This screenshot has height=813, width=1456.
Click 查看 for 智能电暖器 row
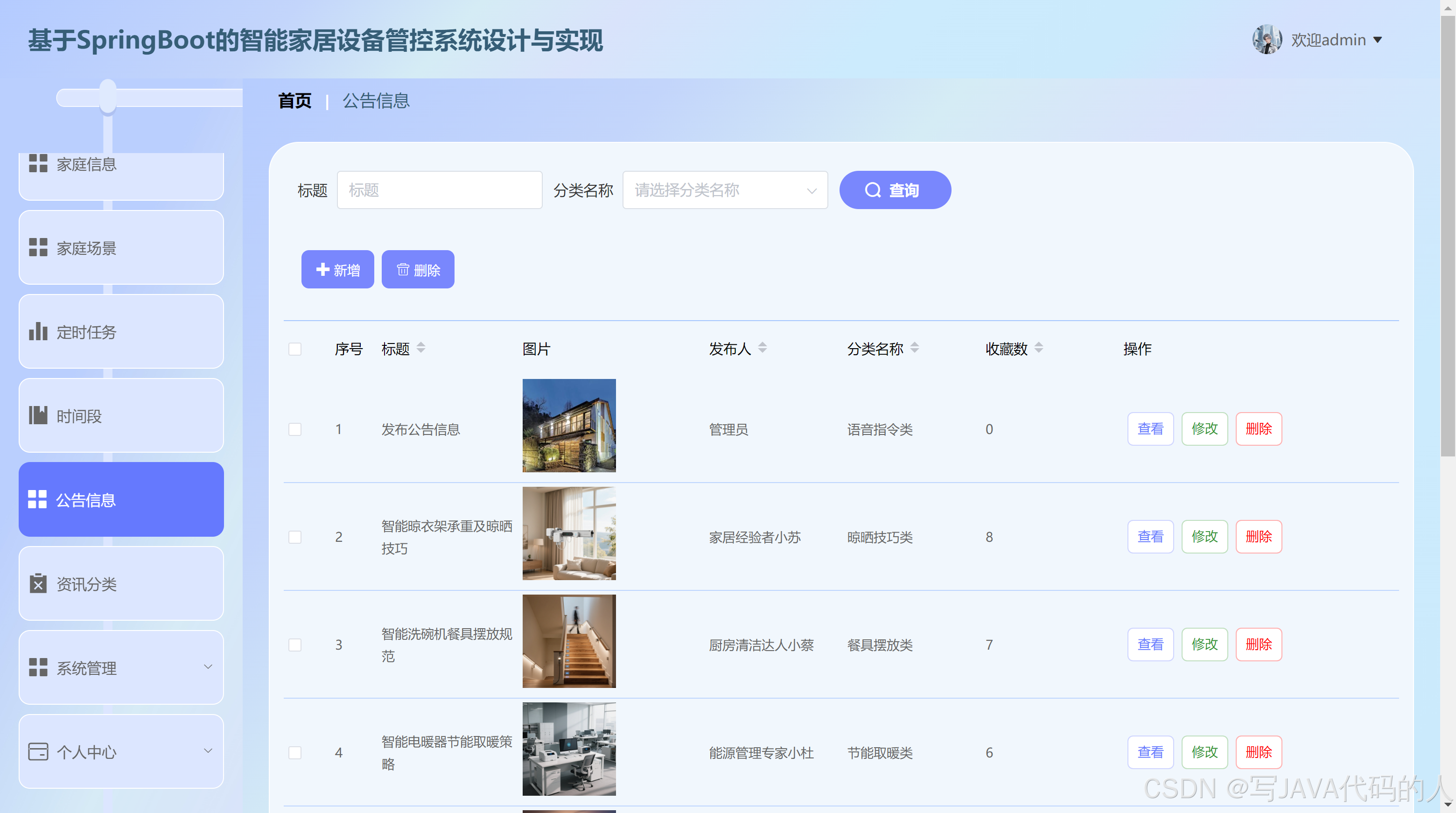[x=1150, y=752]
